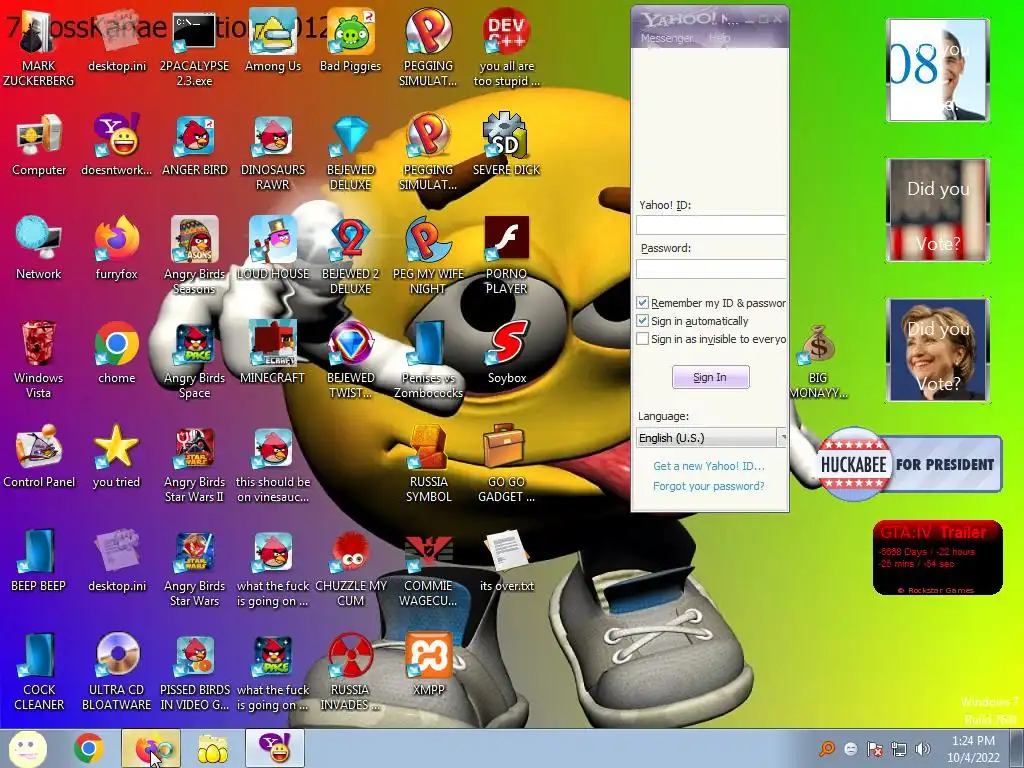Enable Sign in as invisible to everyone

click(x=643, y=339)
